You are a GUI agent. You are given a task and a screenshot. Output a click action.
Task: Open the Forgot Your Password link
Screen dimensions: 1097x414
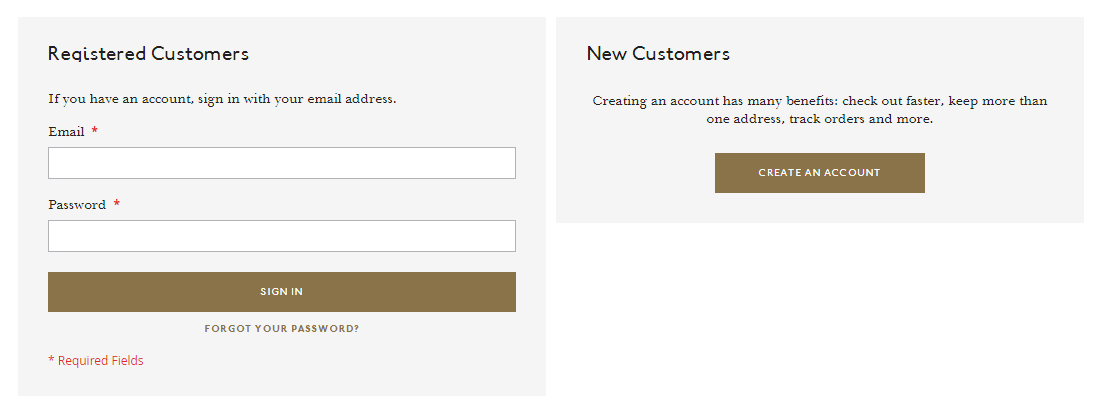click(x=281, y=328)
